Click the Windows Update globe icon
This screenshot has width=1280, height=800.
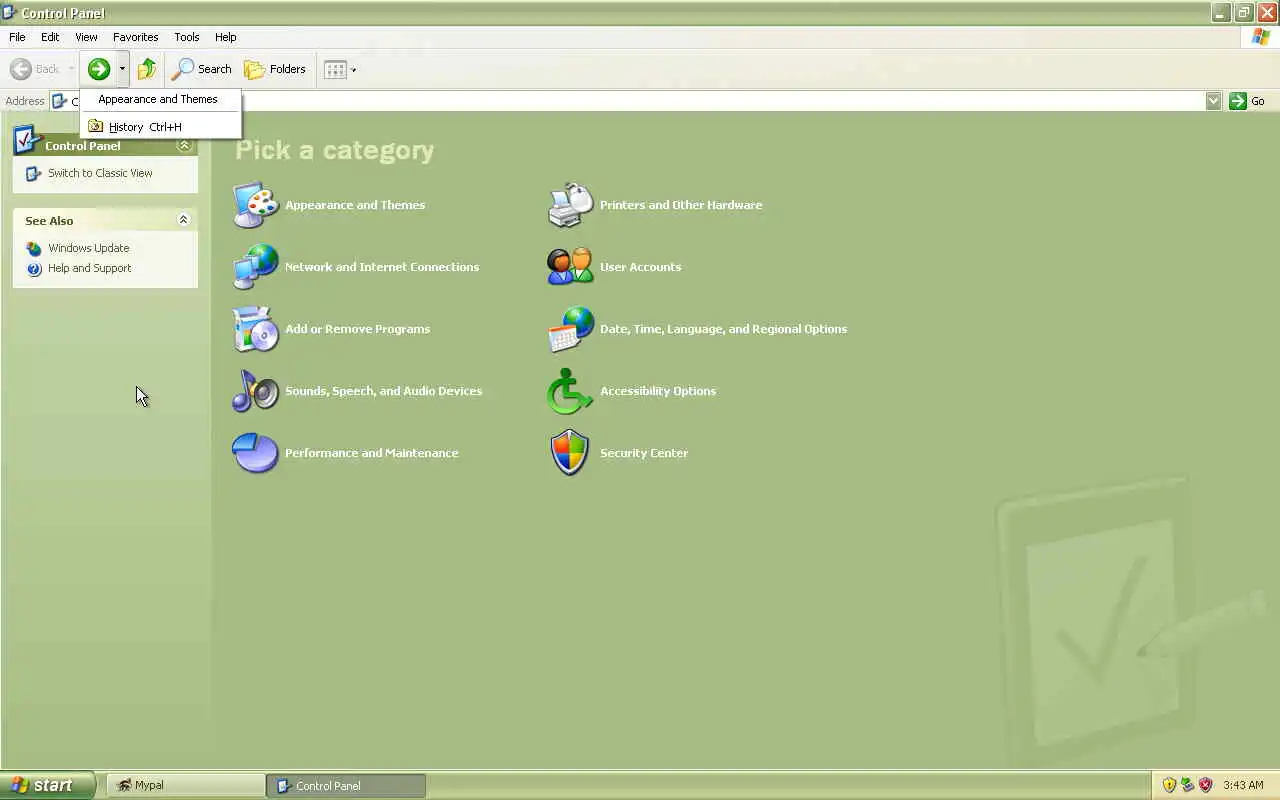coord(34,249)
